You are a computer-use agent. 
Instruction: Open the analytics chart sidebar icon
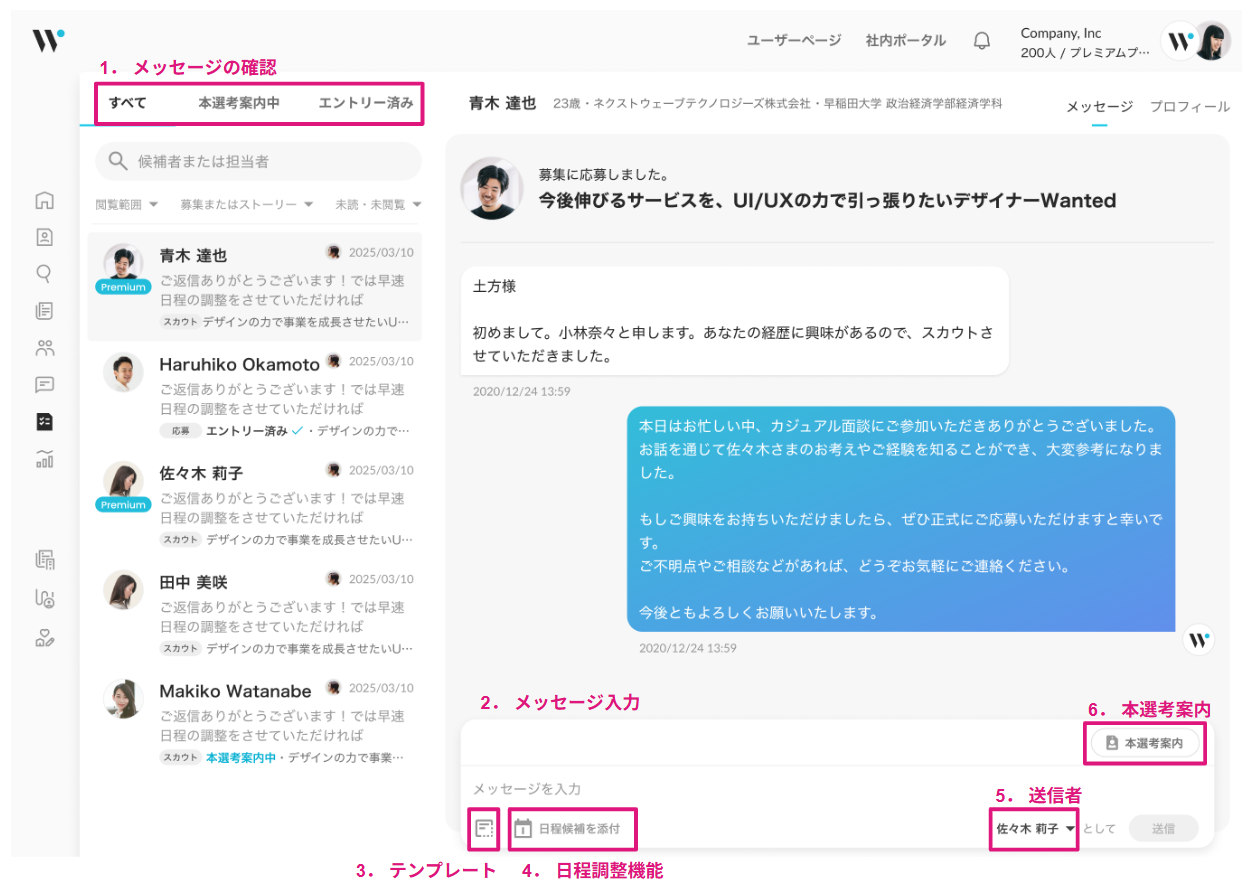pyautogui.click(x=44, y=459)
